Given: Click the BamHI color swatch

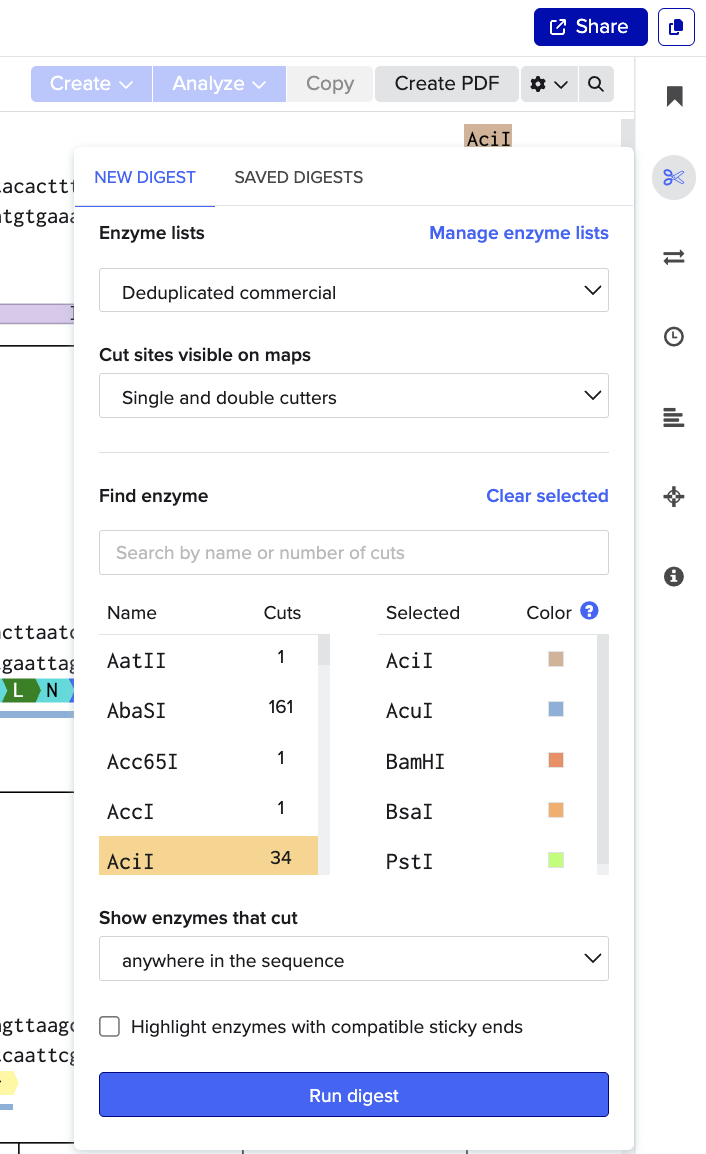Looking at the screenshot, I should 556,760.
